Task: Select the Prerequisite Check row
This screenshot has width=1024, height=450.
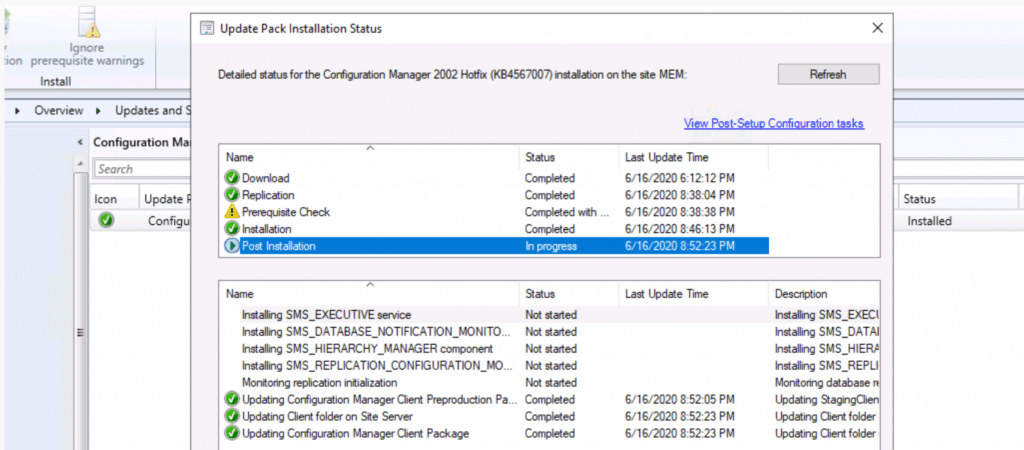Action: [x=496, y=212]
